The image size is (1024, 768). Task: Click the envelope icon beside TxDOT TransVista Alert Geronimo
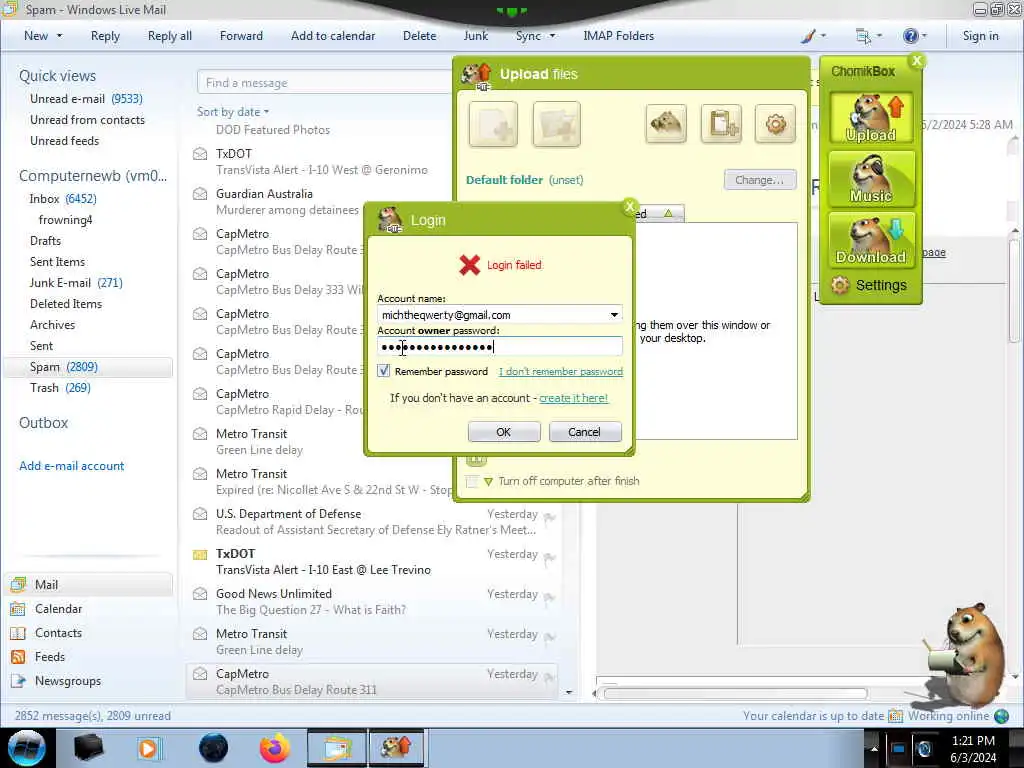pos(200,154)
